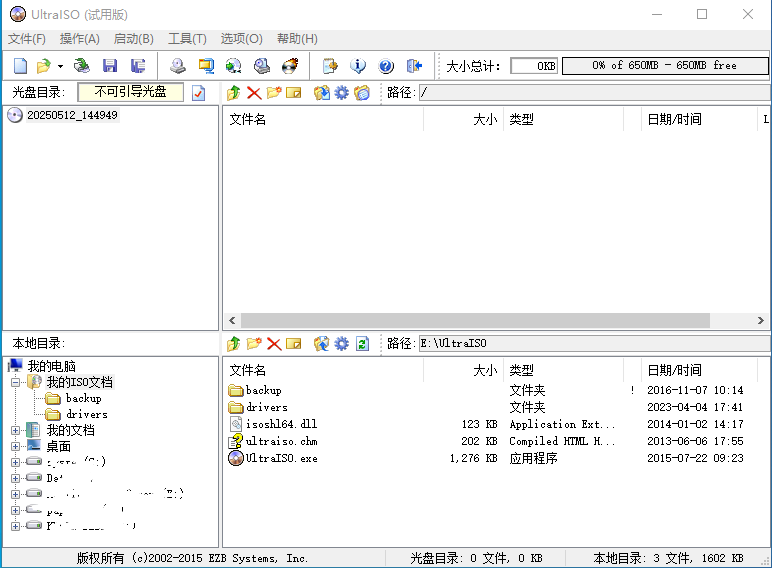Expand the 桌面 tree node

pos(16,446)
